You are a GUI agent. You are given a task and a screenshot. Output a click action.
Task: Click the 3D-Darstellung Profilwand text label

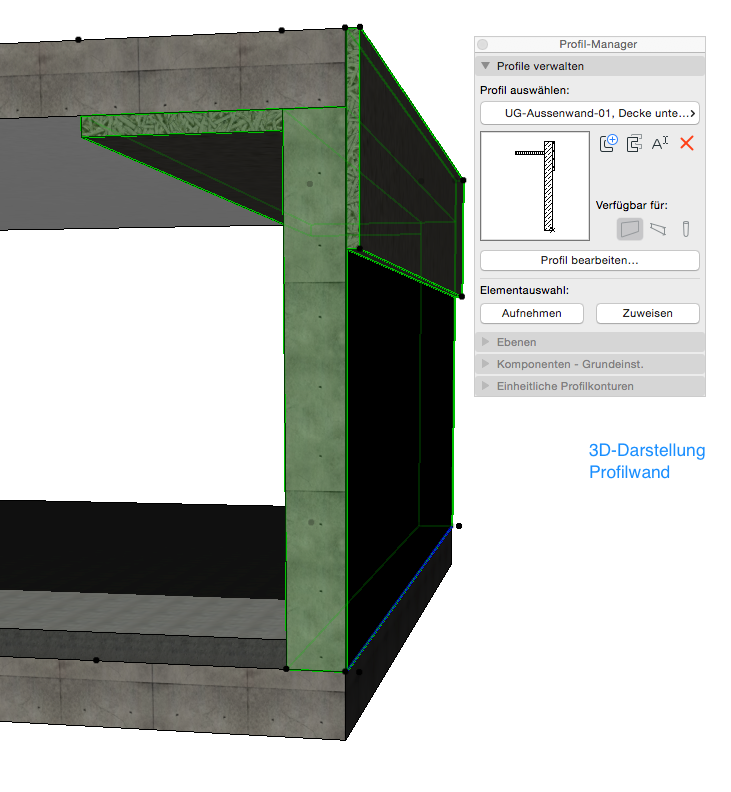point(647,461)
